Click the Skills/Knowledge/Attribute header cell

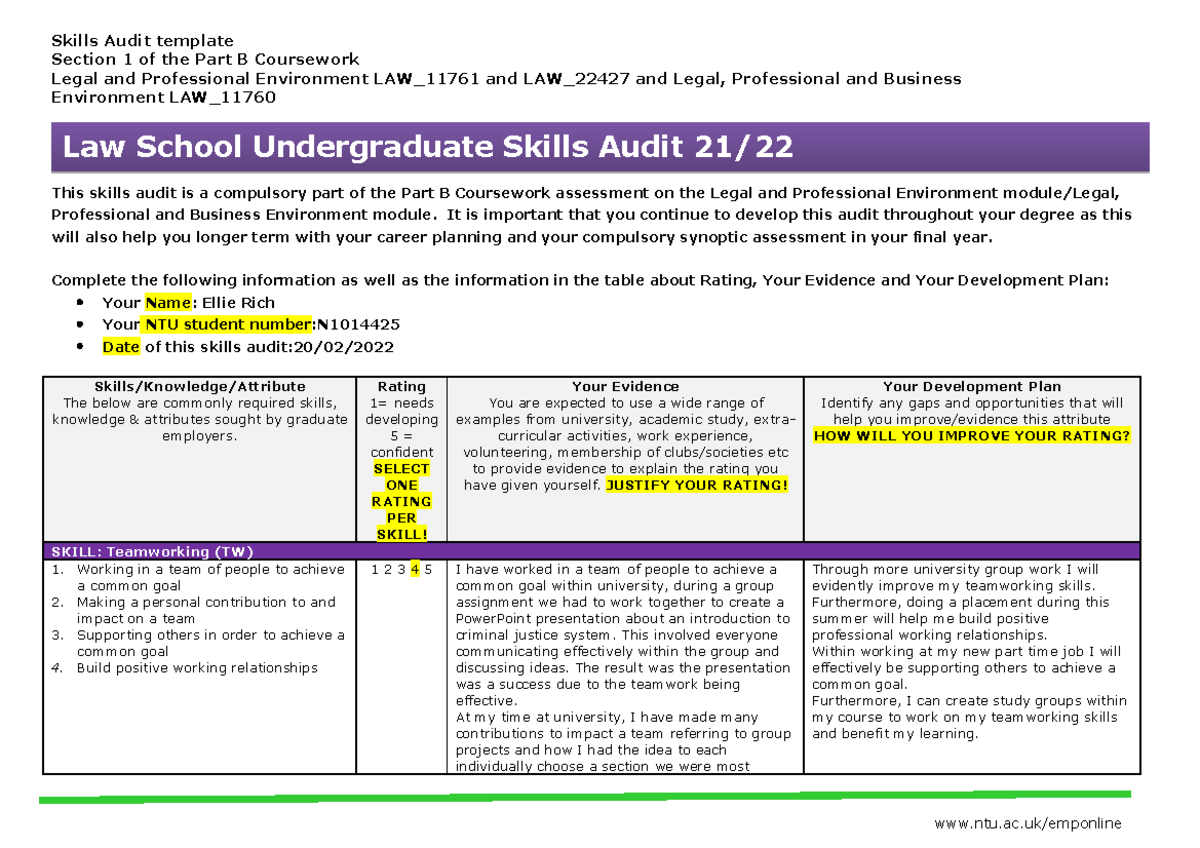coord(200,386)
